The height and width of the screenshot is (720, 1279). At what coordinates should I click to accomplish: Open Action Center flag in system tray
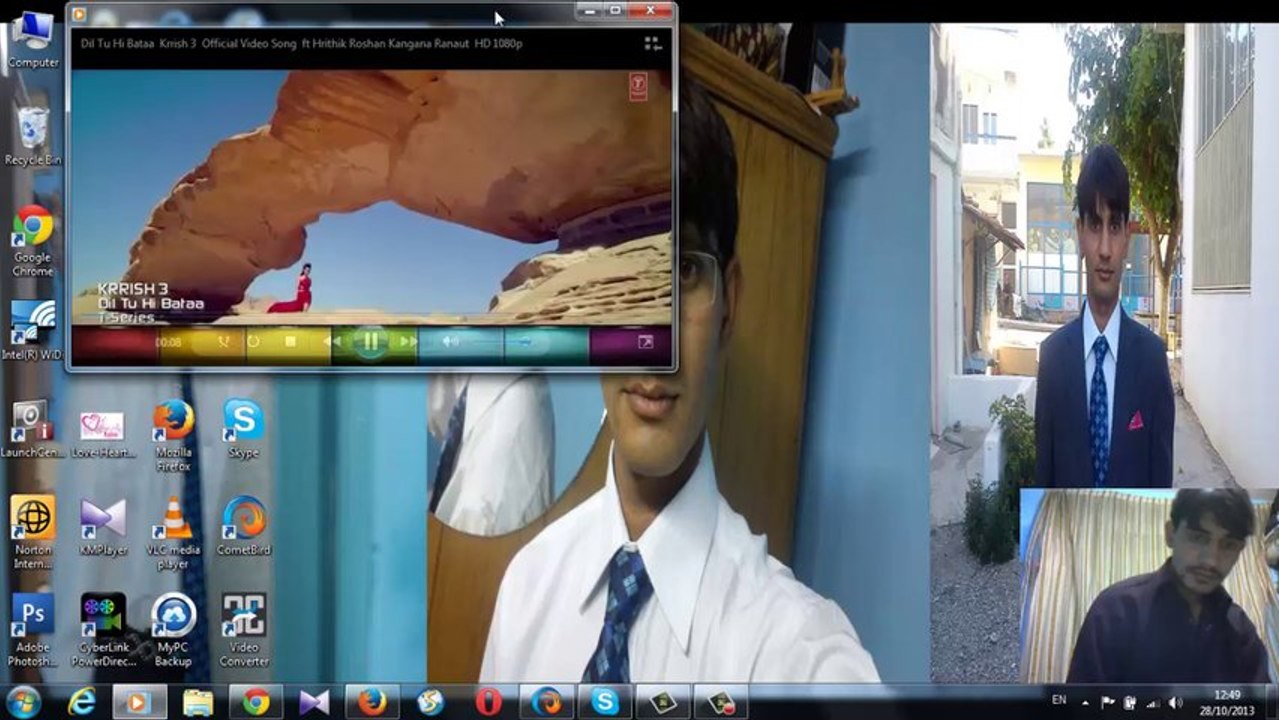(1108, 702)
